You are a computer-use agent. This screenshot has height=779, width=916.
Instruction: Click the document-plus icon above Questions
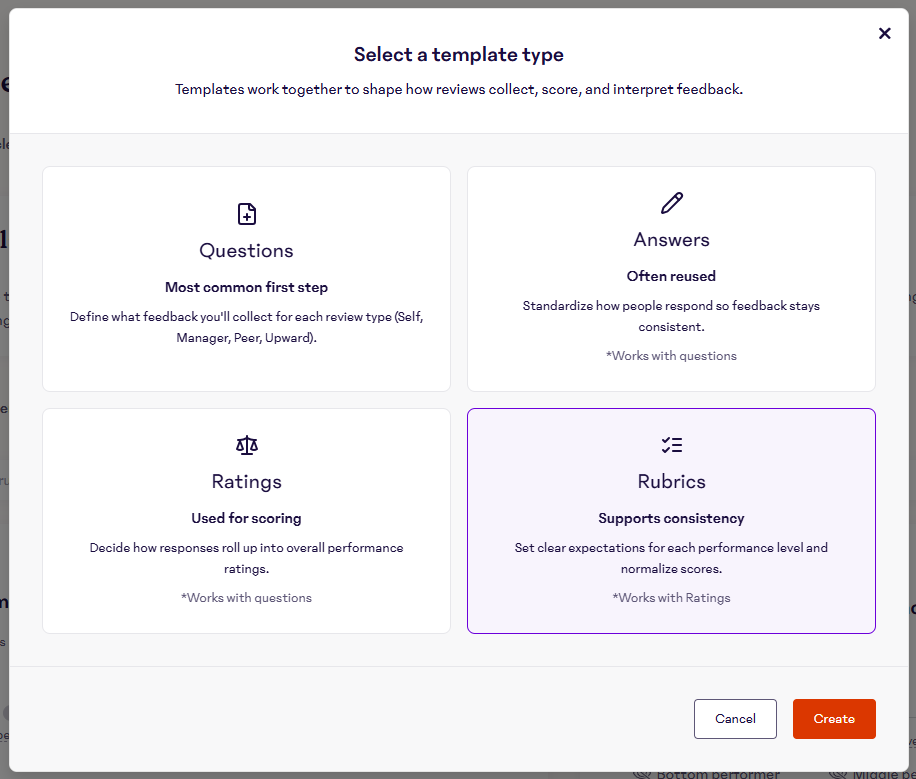(246, 214)
